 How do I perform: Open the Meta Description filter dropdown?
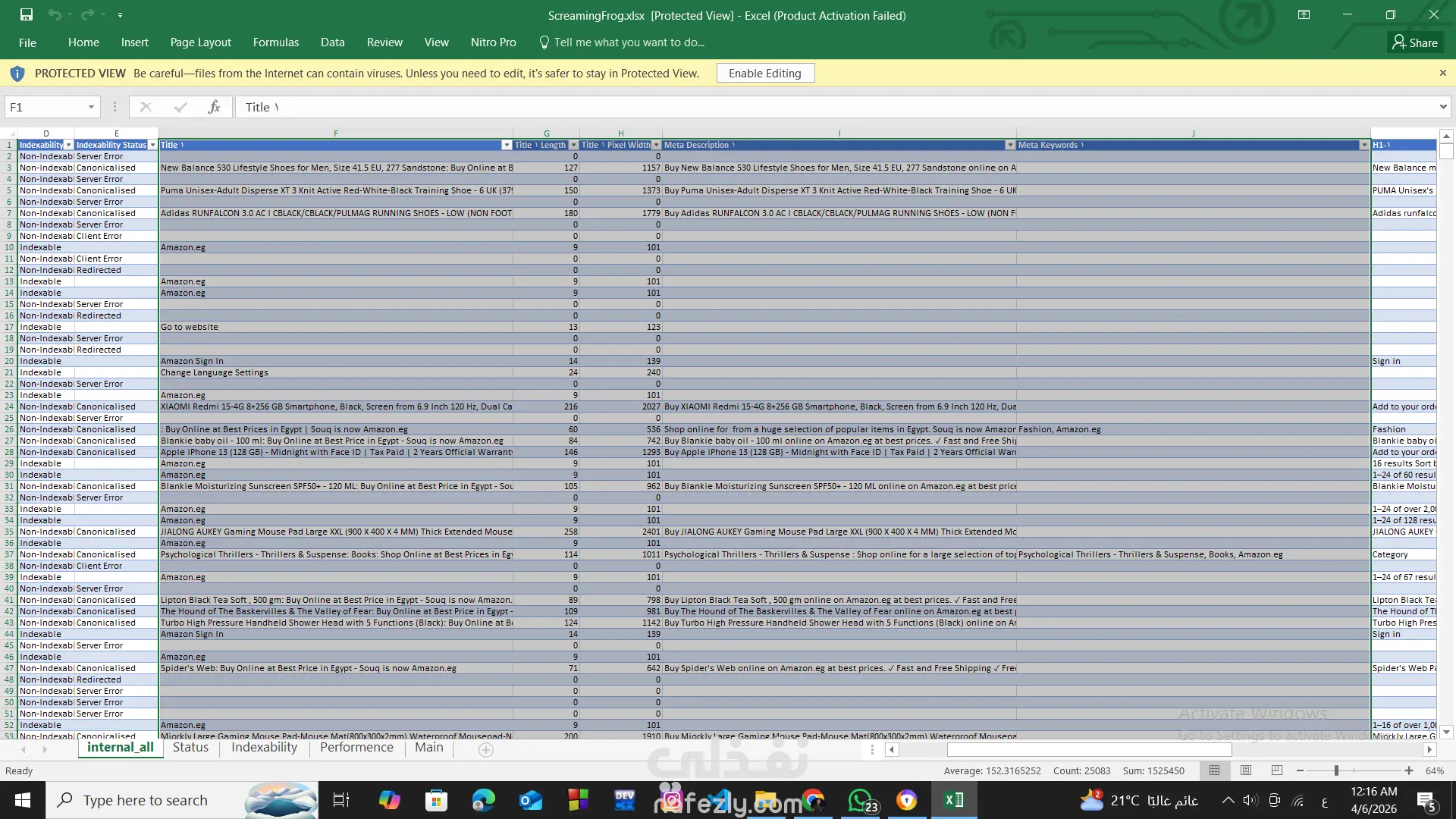[1010, 145]
